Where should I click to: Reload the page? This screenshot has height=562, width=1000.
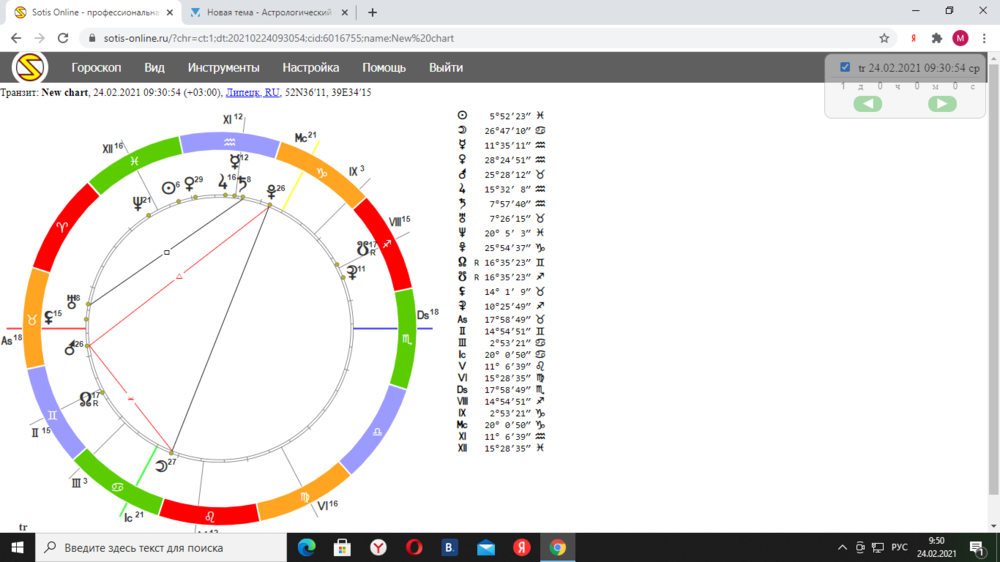(62, 38)
